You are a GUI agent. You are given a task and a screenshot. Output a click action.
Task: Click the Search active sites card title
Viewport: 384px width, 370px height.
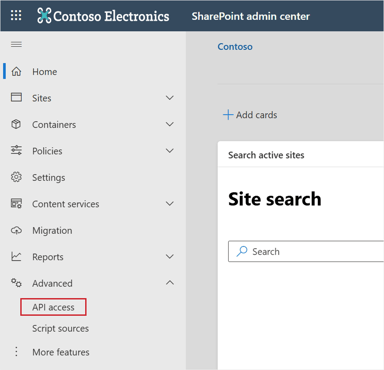[x=266, y=155]
